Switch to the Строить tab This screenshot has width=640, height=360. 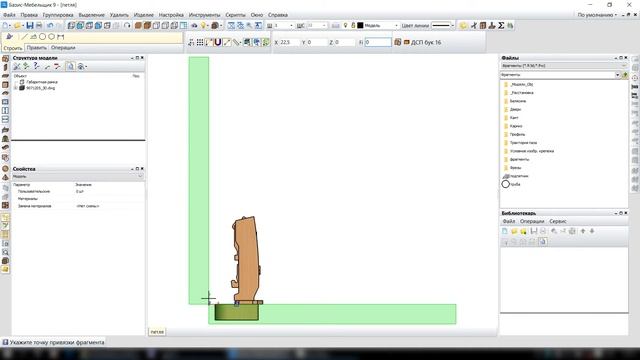[13, 48]
